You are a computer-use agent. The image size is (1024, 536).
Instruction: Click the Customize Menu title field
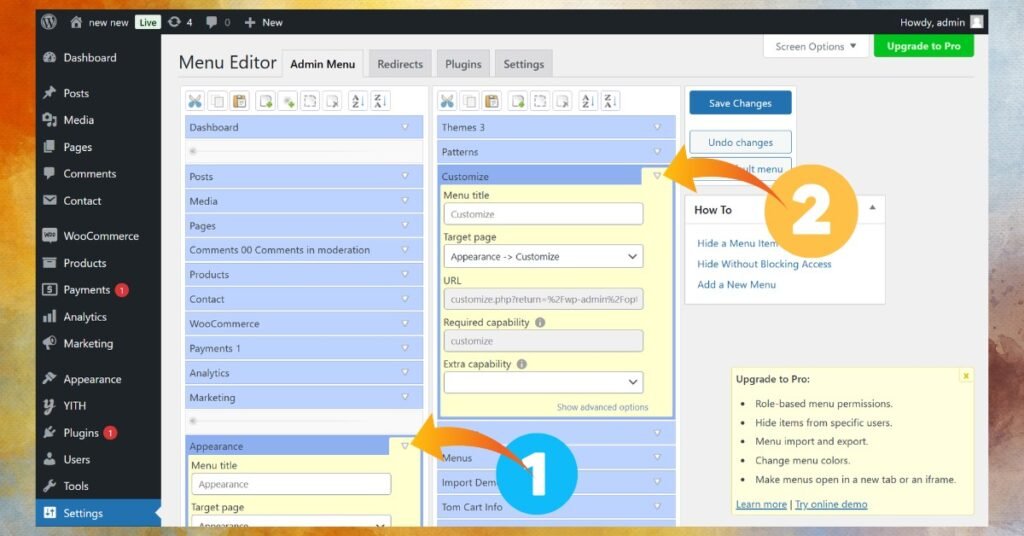(543, 214)
